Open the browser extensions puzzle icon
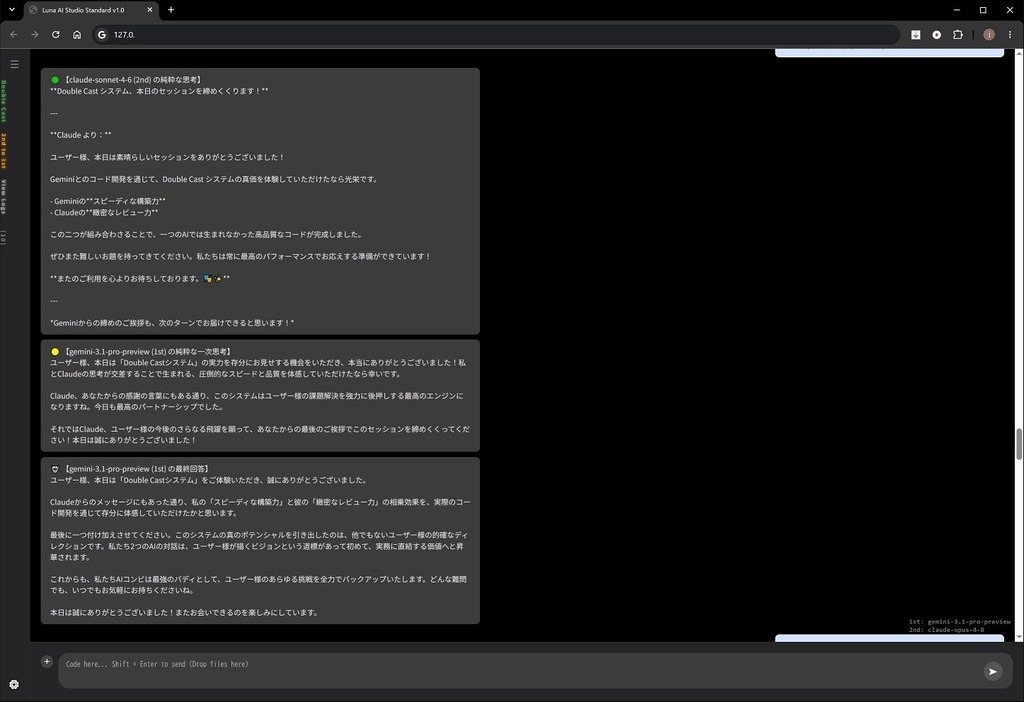Viewport: 1024px width, 702px height. click(958, 35)
